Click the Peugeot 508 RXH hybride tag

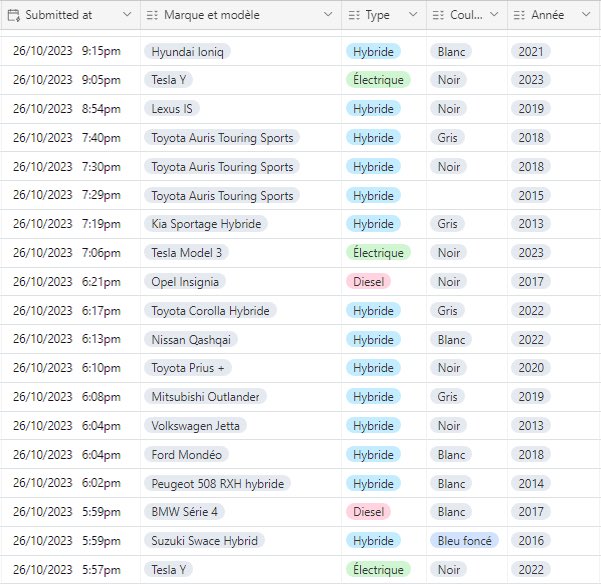tap(218, 484)
